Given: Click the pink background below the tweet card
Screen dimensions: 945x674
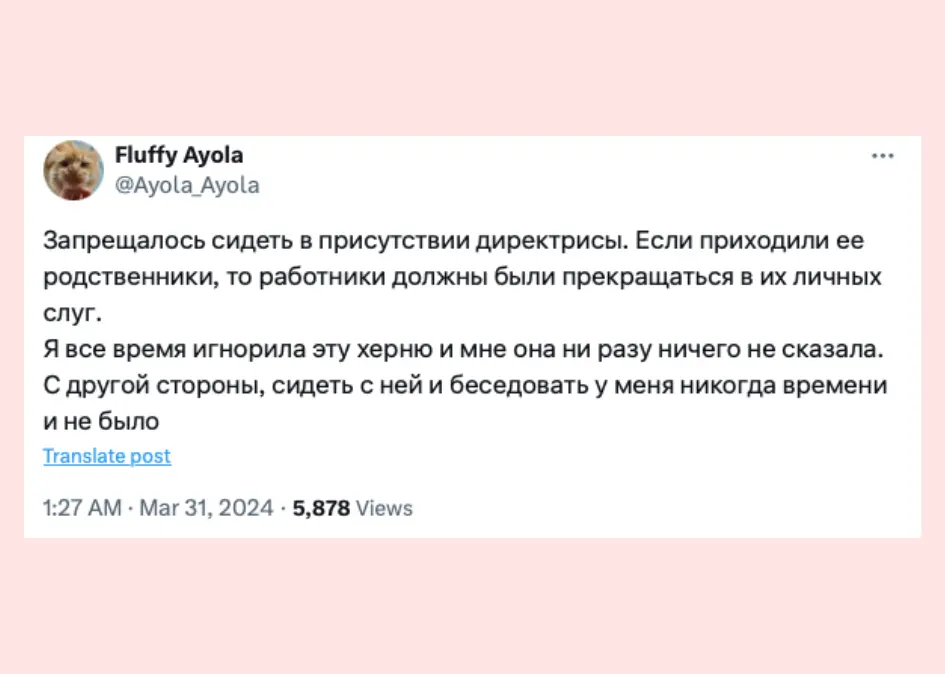Looking at the screenshot, I should pyautogui.click(x=472, y=605).
